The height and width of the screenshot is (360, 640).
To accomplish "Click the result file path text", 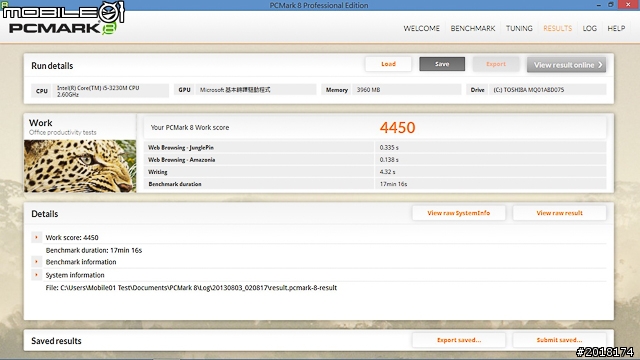I will coord(191,288).
